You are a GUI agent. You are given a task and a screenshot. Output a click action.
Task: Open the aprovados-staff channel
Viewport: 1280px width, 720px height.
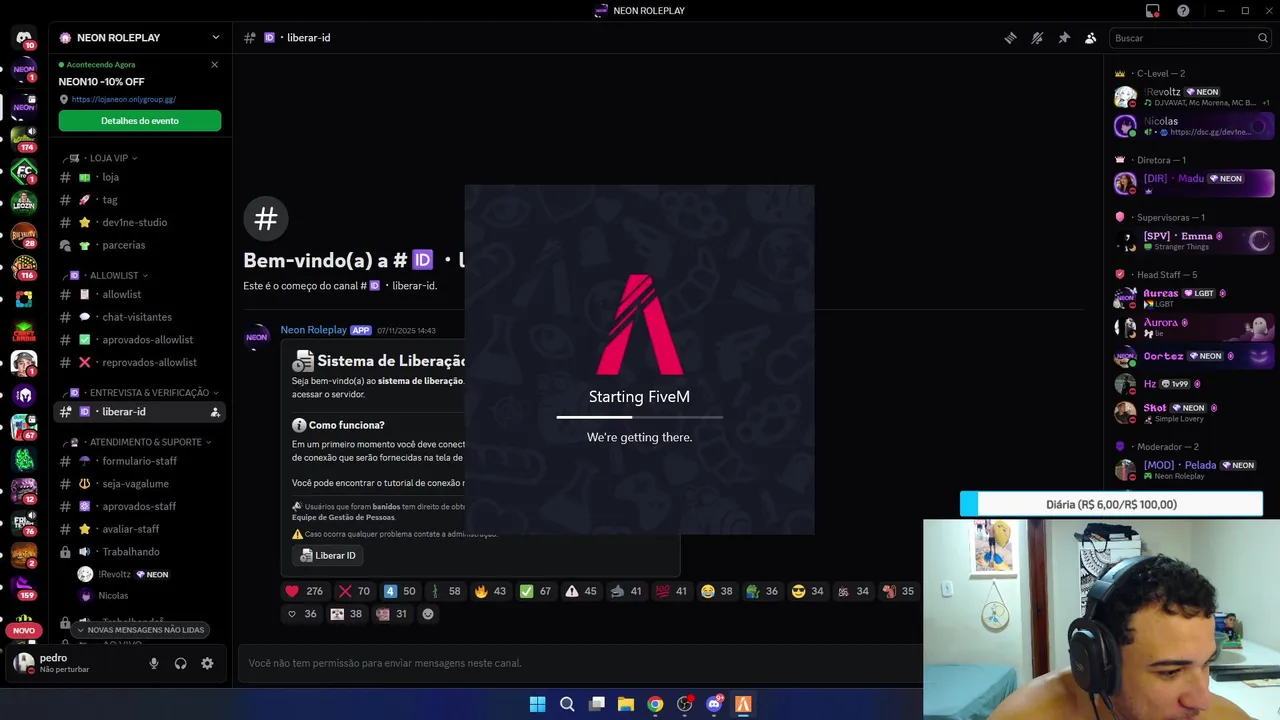pos(140,506)
